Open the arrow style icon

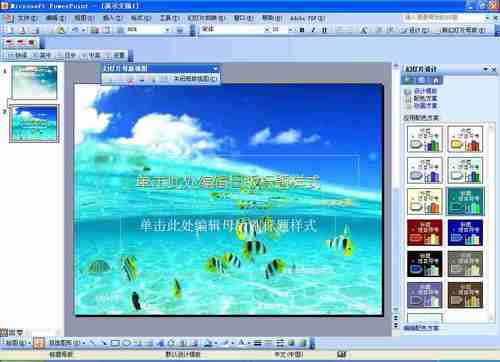(280, 343)
